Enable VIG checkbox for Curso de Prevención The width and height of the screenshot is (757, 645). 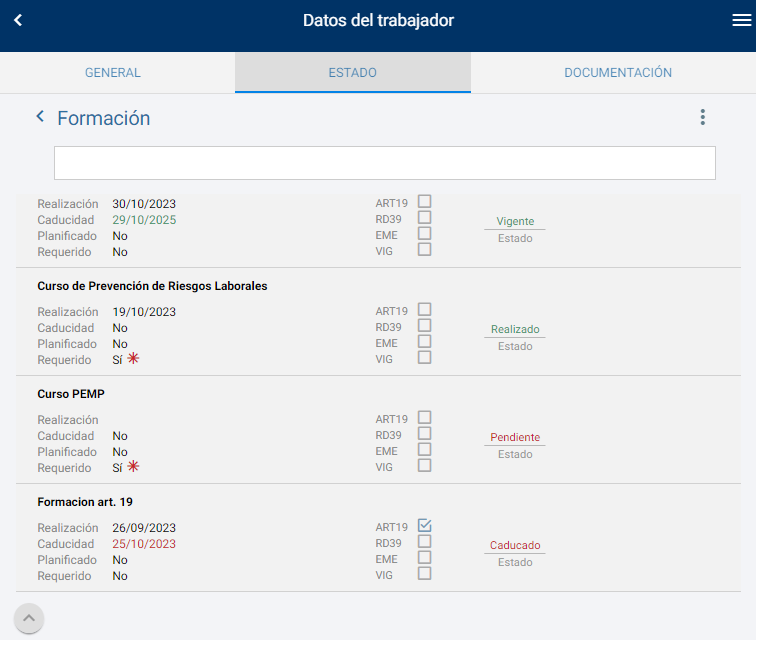click(x=425, y=357)
